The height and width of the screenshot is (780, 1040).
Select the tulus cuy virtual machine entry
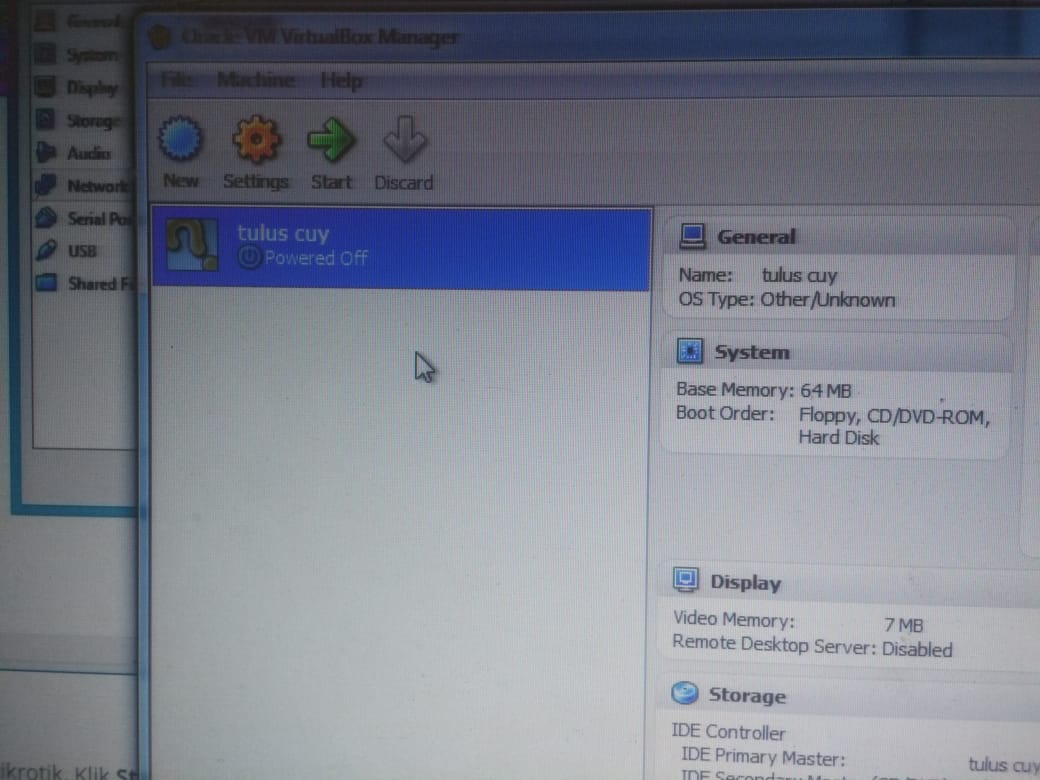pyautogui.click(x=401, y=249)
